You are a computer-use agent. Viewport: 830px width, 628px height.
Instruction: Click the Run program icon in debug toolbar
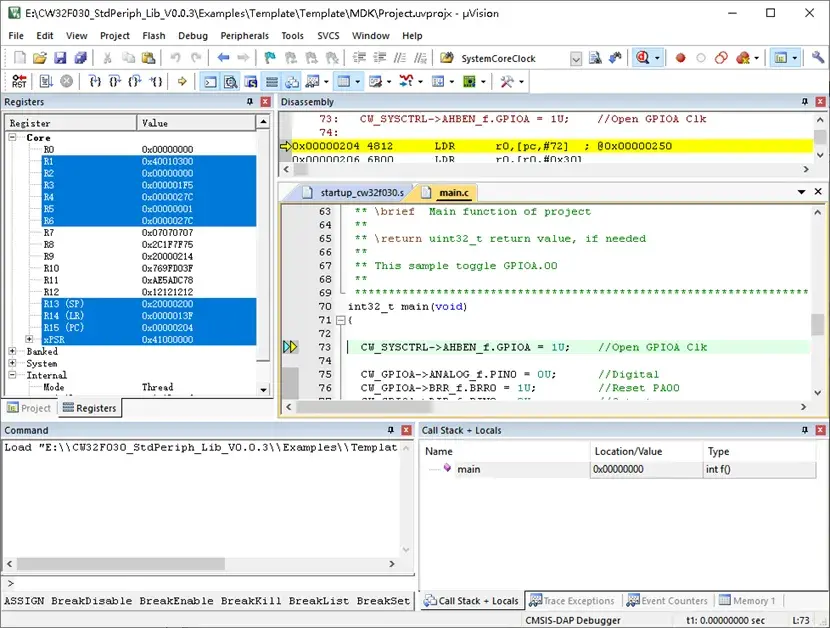44,81
